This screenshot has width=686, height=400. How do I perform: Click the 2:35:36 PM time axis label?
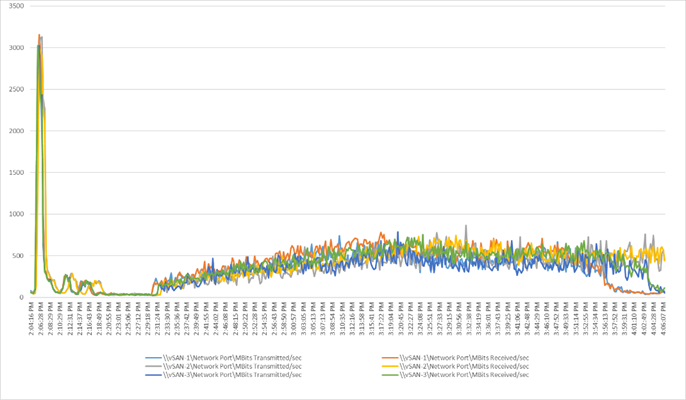pos(177,318)
